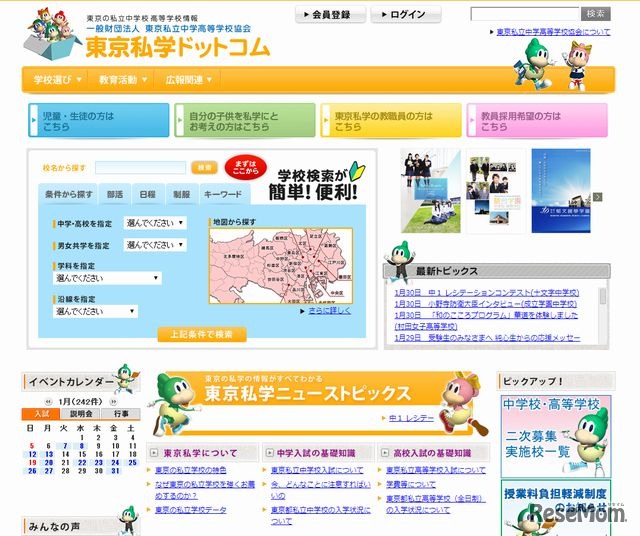Select the 制服 tab
Viewport: 640px width, 536px height.
coord(181,194)
